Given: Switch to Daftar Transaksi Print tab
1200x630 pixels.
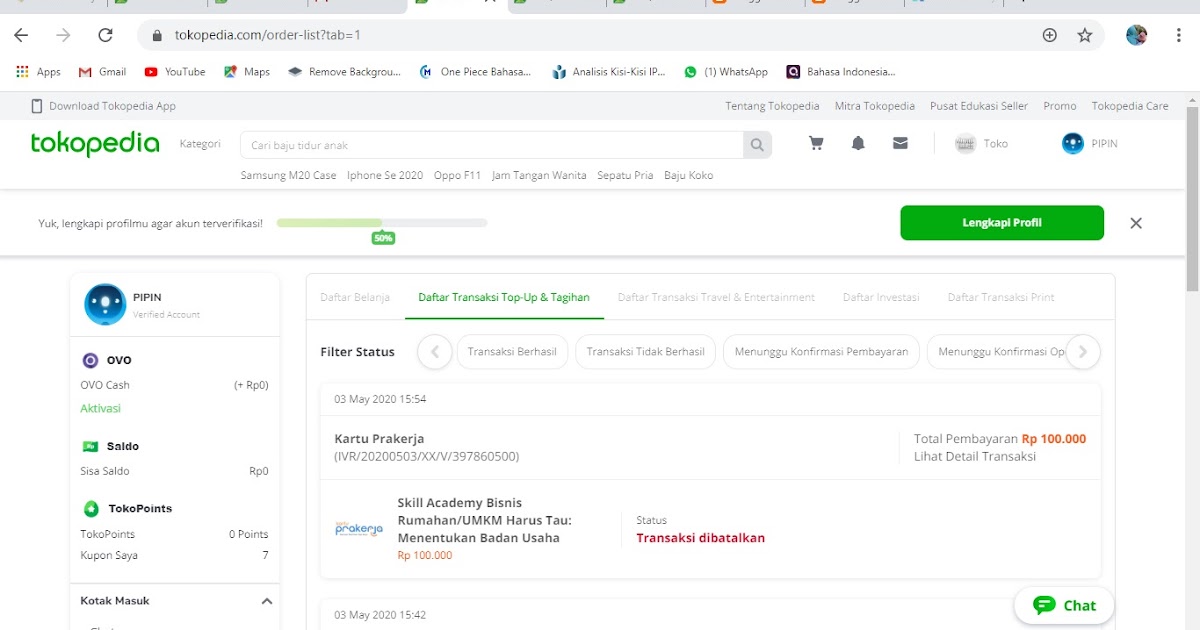Looking at the screenshot, I should click(1001, 297).
